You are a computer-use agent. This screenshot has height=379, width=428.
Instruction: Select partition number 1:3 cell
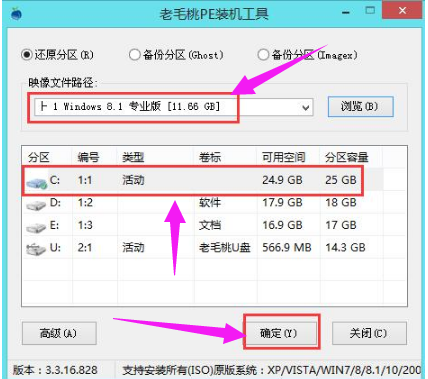coord(85,225)
